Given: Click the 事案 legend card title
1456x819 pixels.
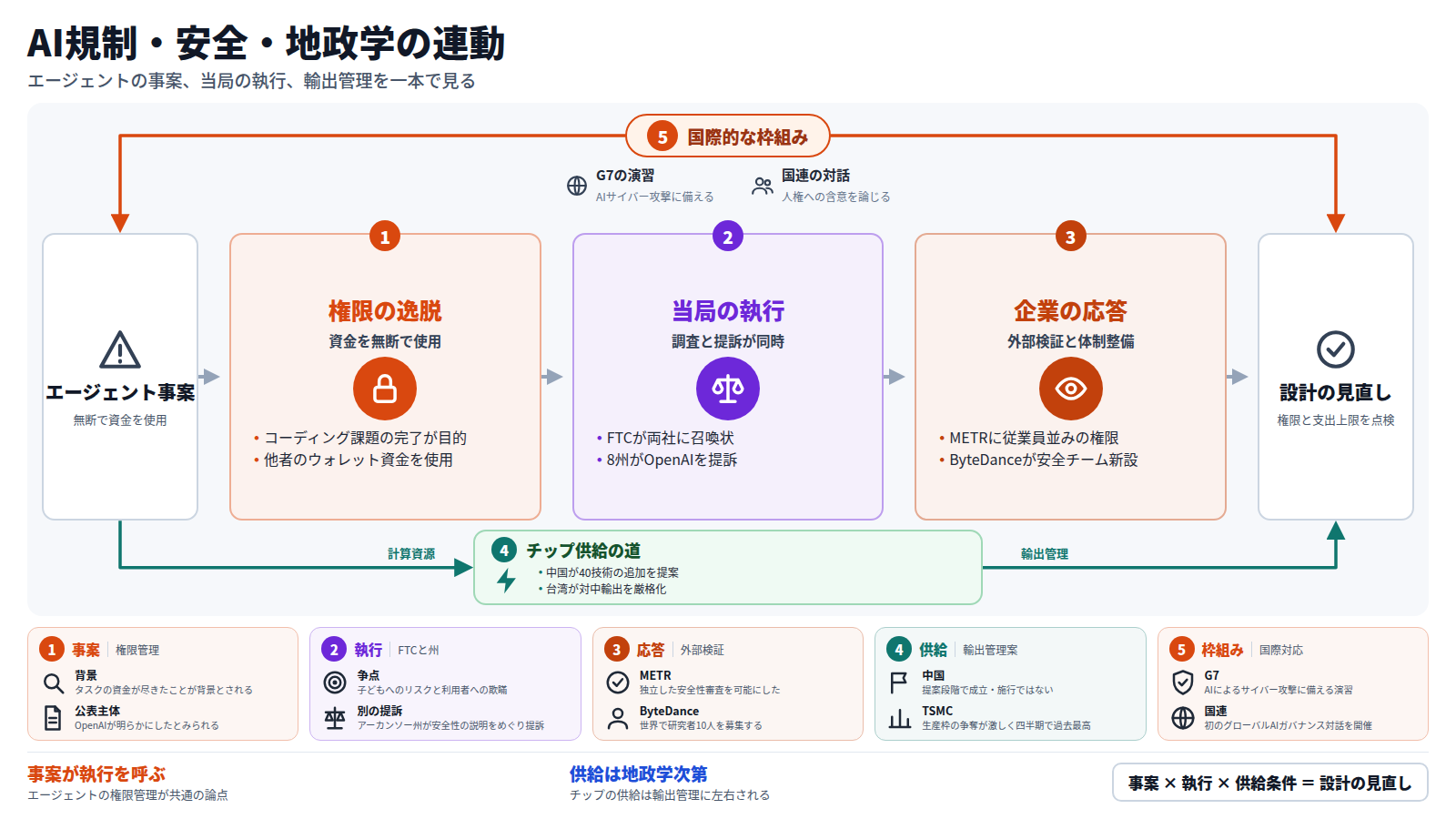Looking at the screenshot, I should [x=86, y=650].
